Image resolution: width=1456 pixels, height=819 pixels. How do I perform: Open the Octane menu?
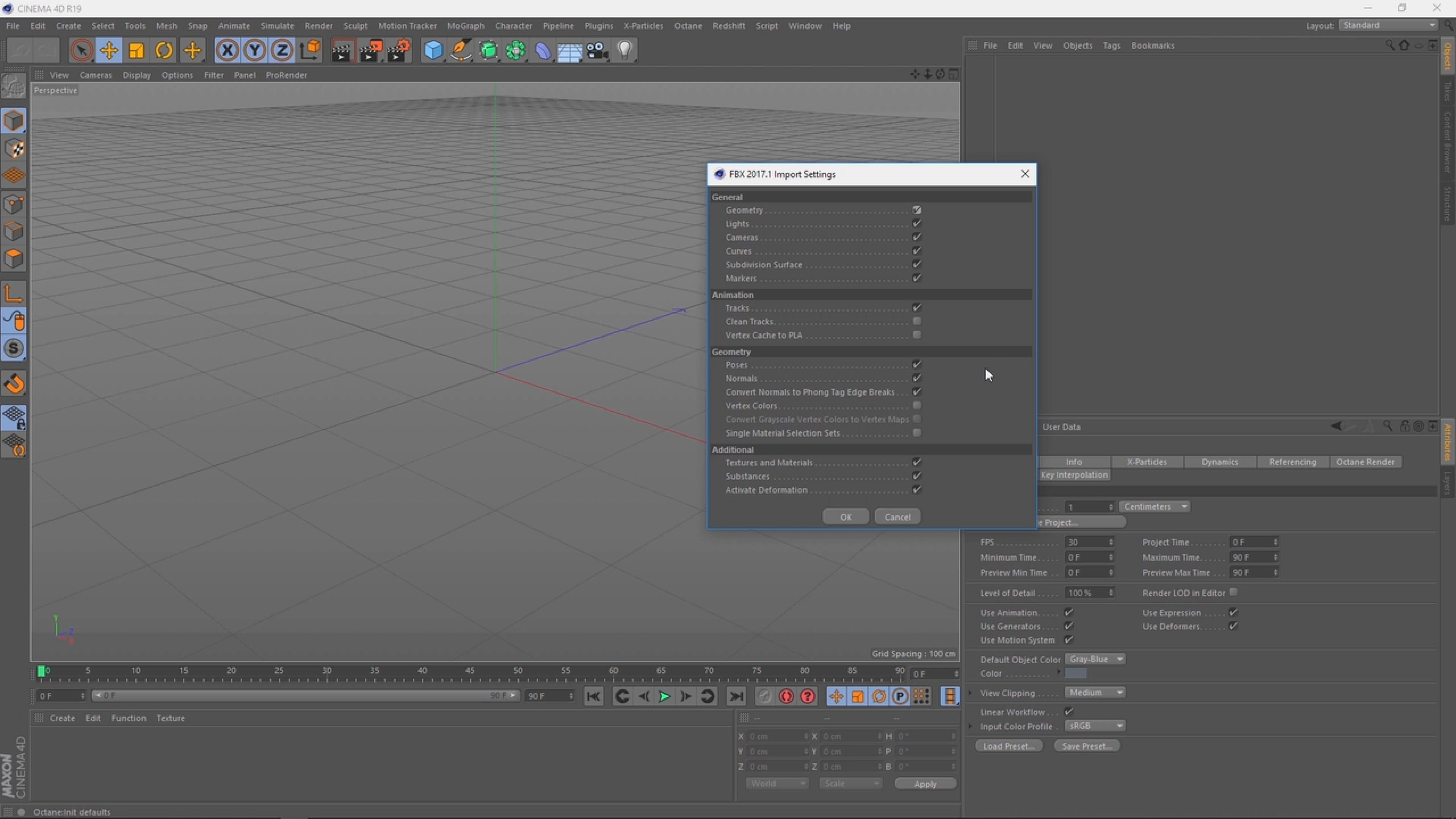688,26
